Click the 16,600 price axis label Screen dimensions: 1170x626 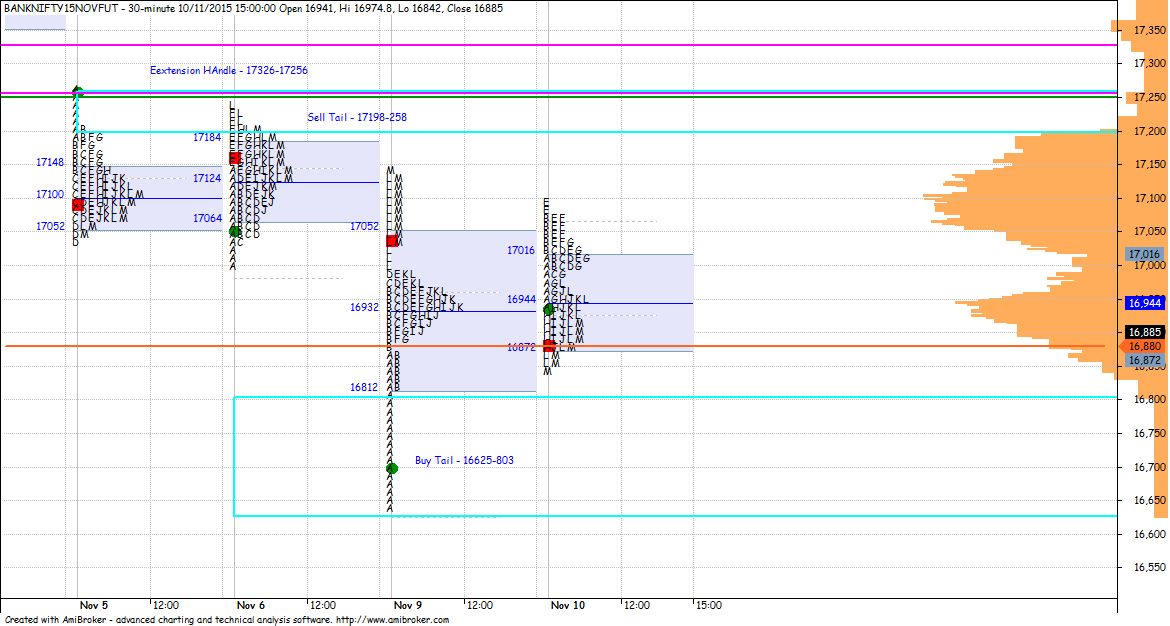coord(1150,533)
